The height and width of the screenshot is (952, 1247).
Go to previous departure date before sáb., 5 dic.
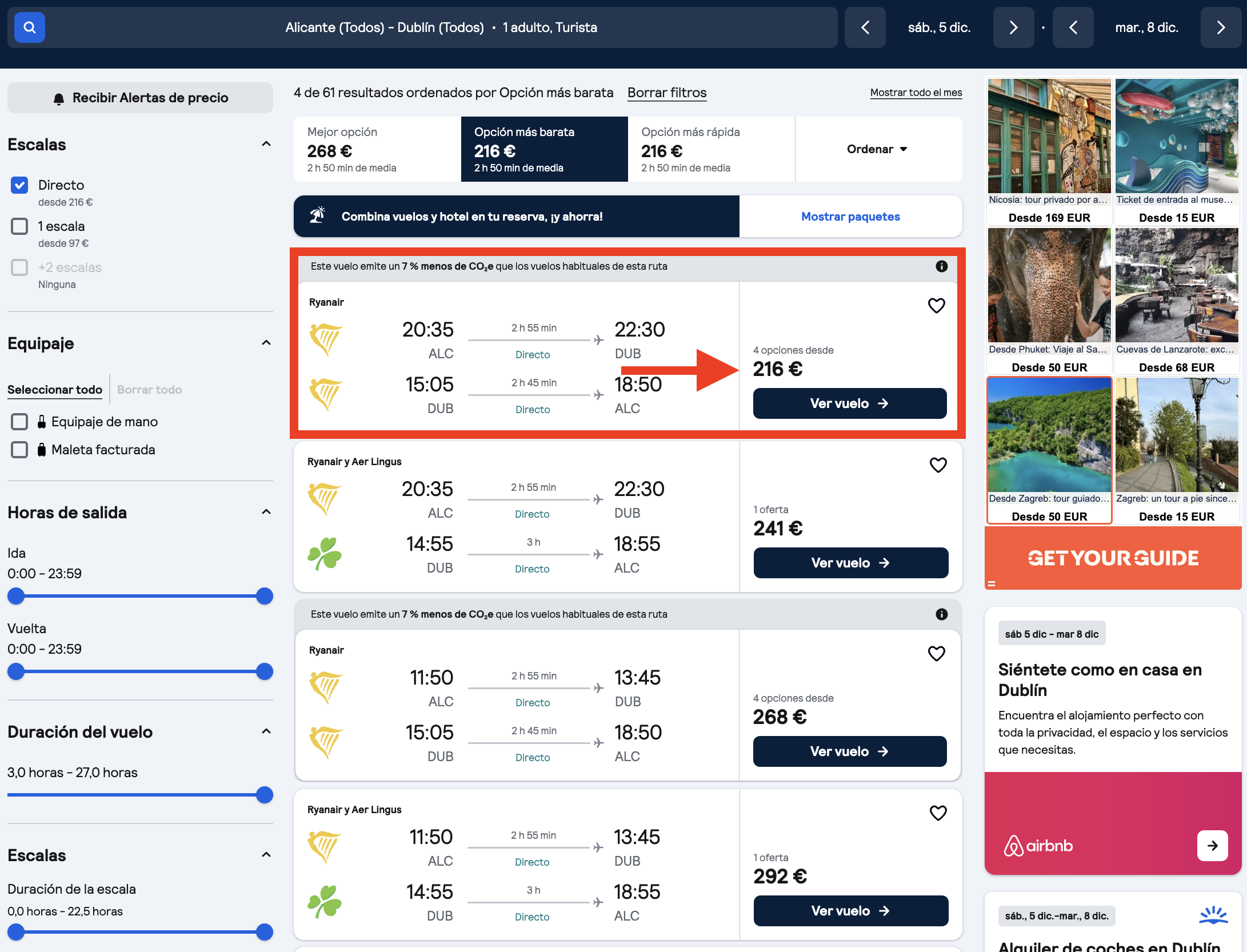pos(865,27)
